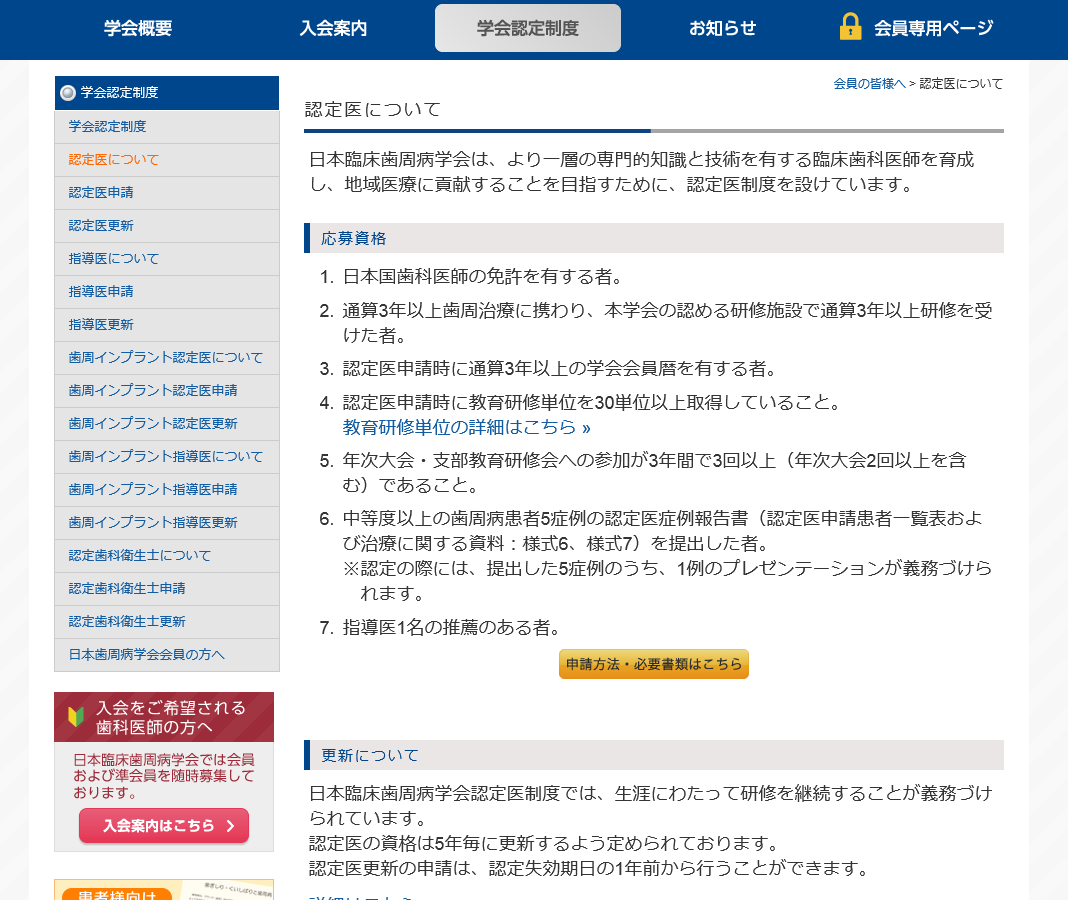Select 認定歯科衛生士について in sidebar
This screenshot has height=900, width=1068.
point(140,555)
